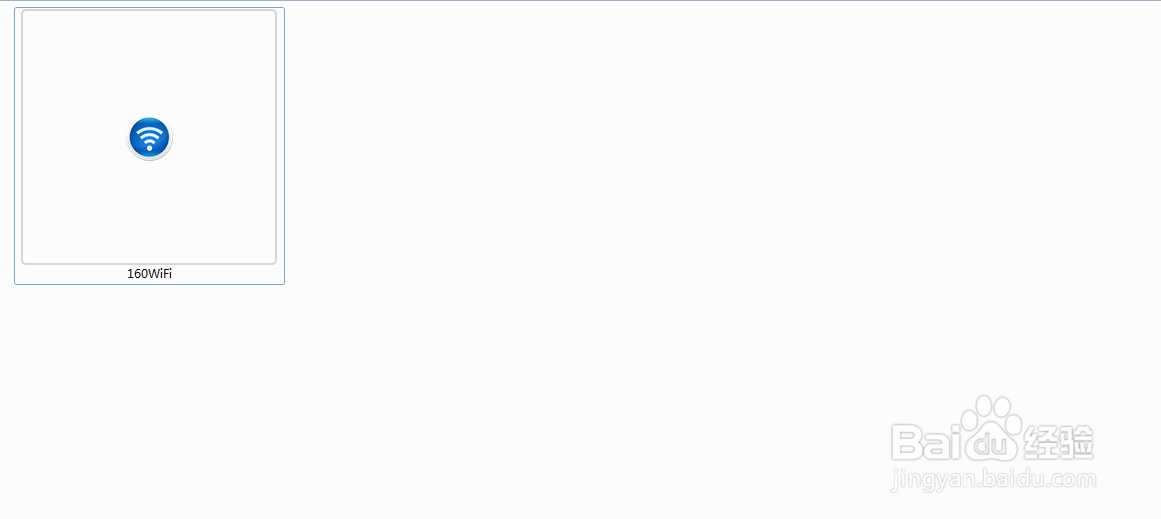
Task: Click white space below the WiFi icon
Action: (149, 211)
